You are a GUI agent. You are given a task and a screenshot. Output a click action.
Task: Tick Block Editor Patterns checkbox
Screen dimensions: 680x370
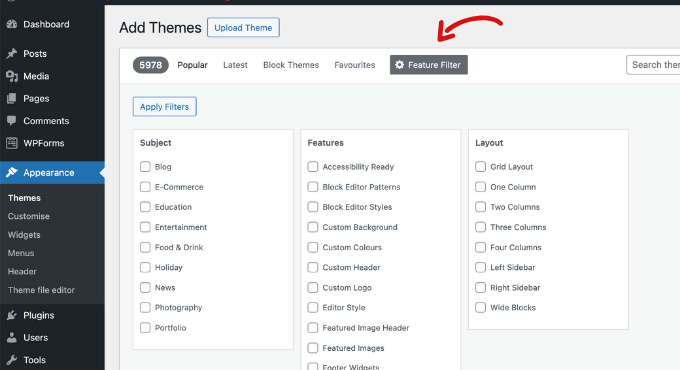click(x=313, y=187)
